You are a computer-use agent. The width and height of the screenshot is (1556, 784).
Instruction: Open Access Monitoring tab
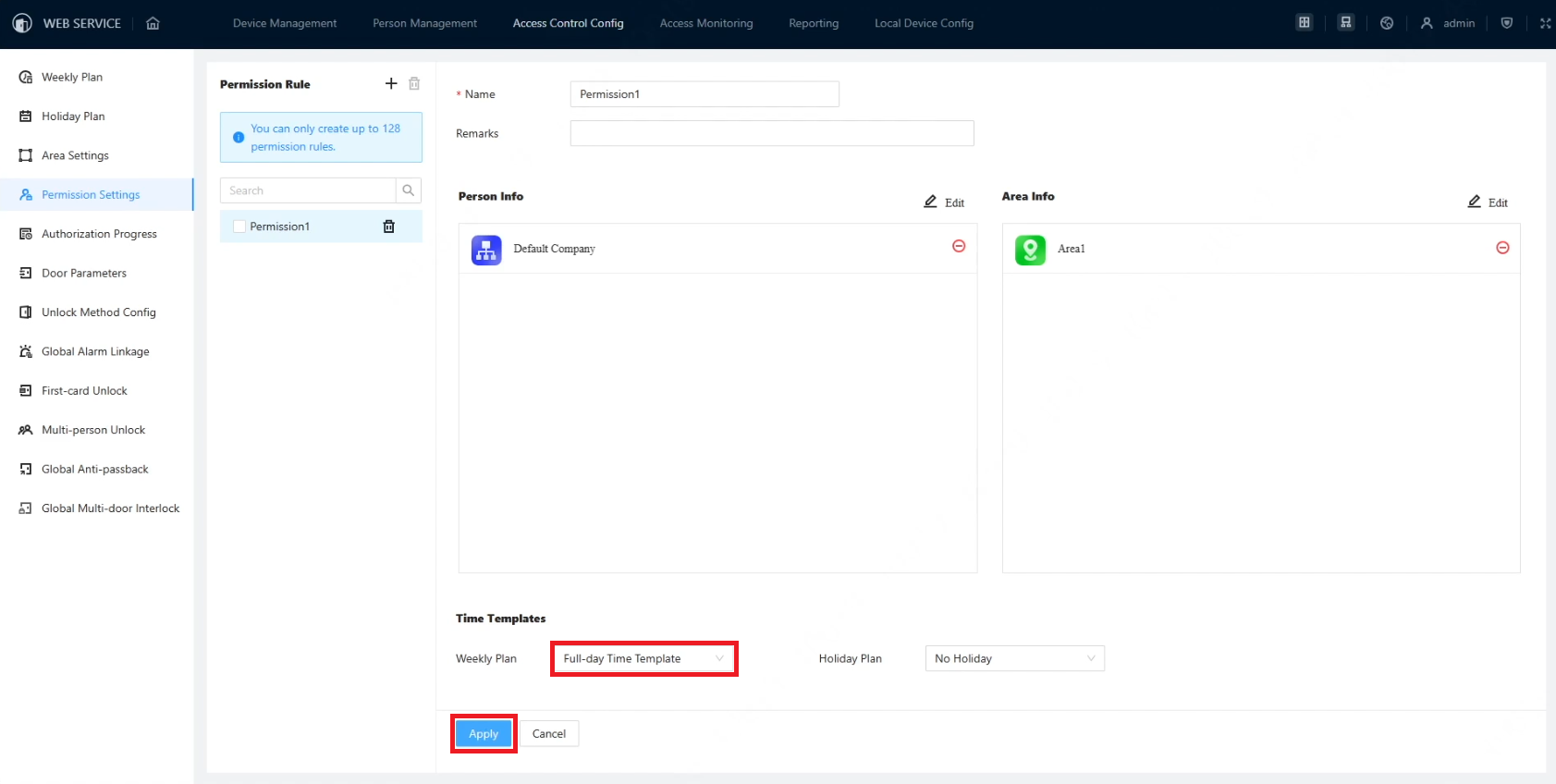coord(706,23)
